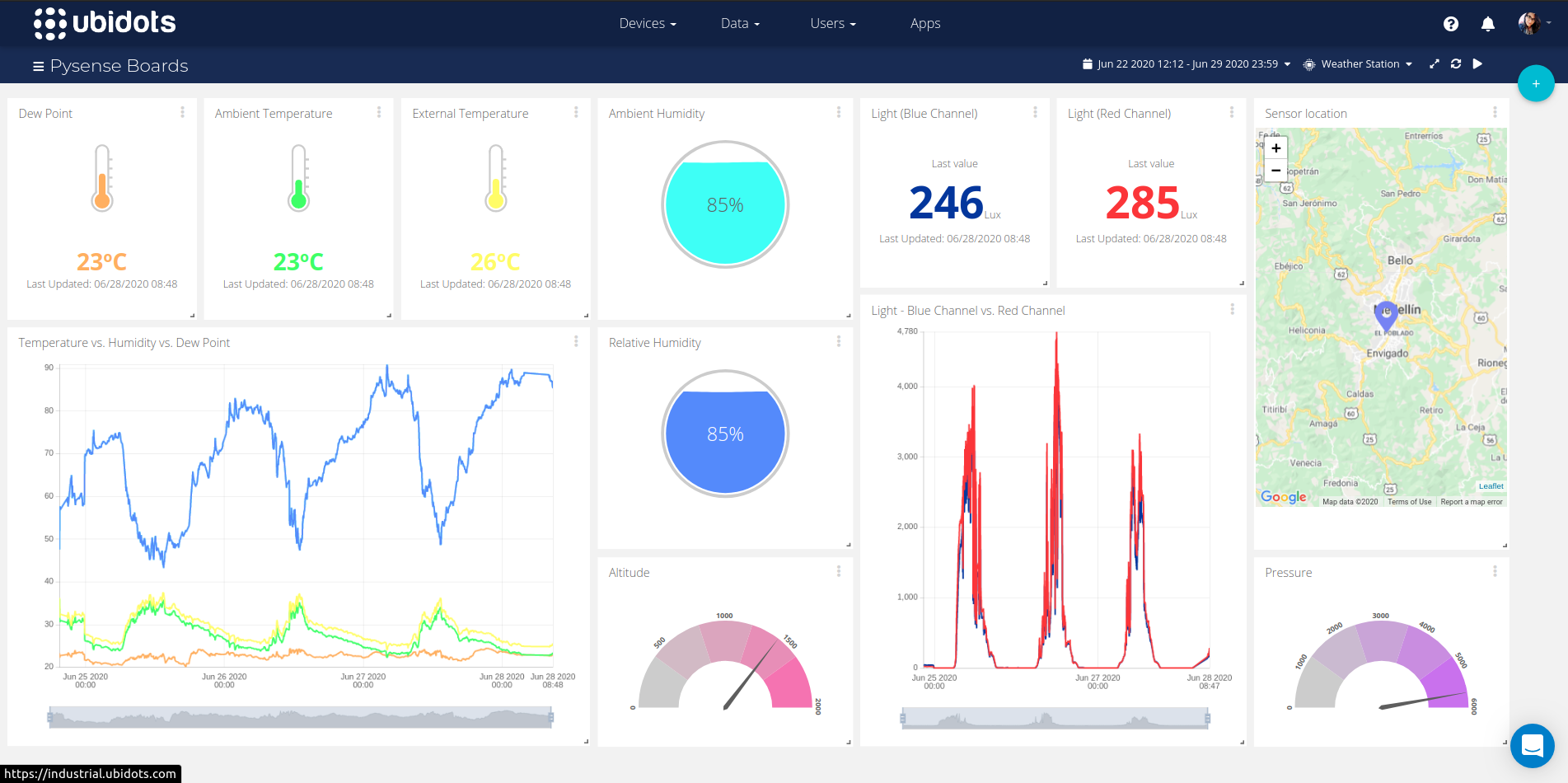The image size is (1568, 783).
Task: Click the Pysense Boards dashboard title
Action: coord(119,66)
